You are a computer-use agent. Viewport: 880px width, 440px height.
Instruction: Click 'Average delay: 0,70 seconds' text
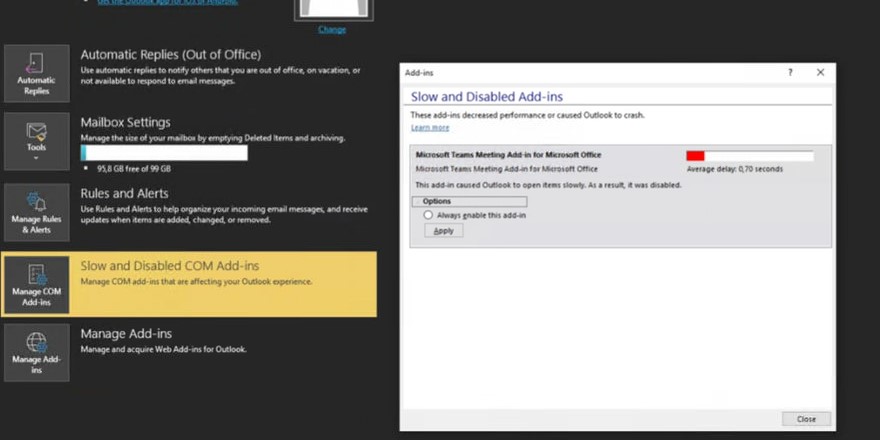point(735,169)
